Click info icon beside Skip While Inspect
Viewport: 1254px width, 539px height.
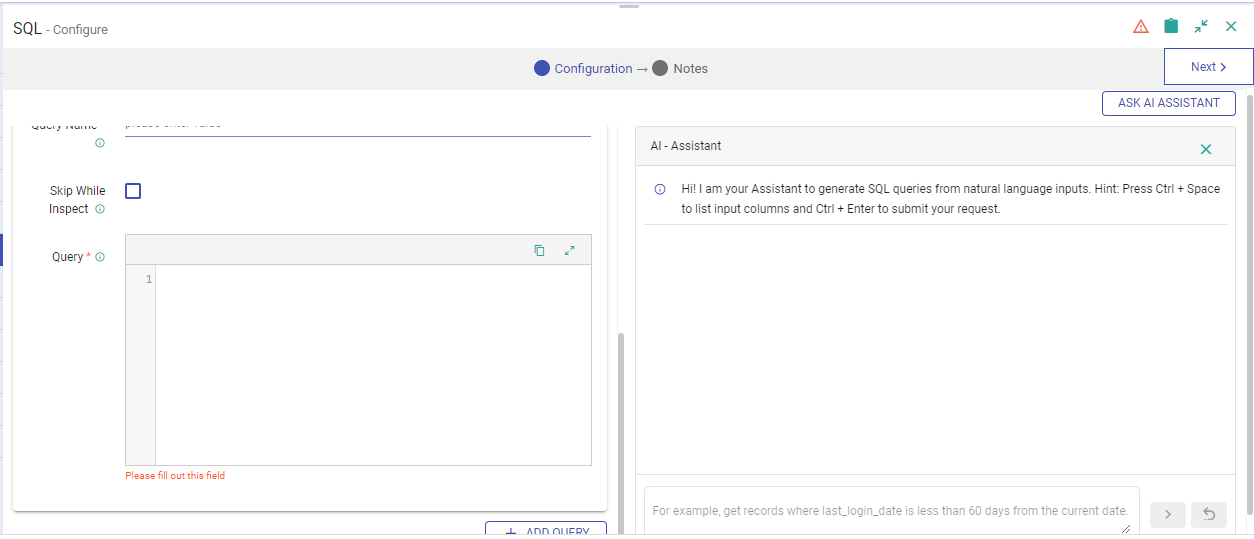pos(99,209)
